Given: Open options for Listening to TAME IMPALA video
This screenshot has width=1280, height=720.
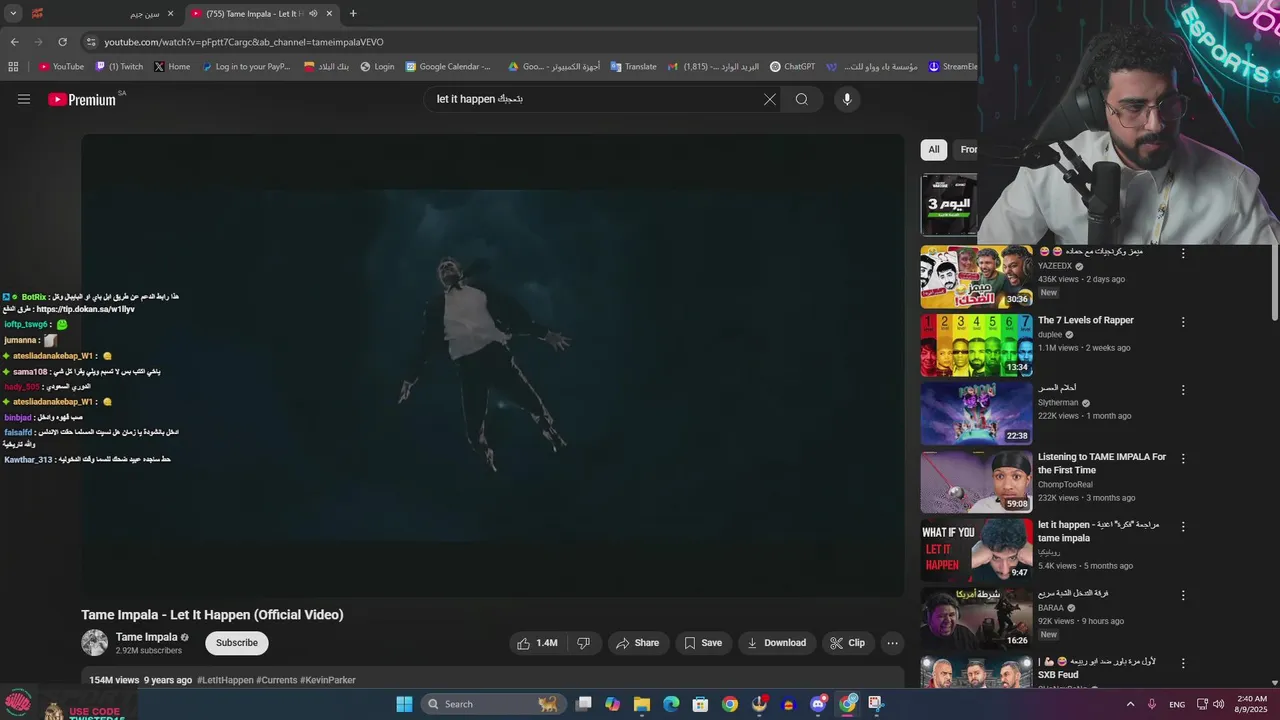Looking at the screenshot, I should (1183, 459).
